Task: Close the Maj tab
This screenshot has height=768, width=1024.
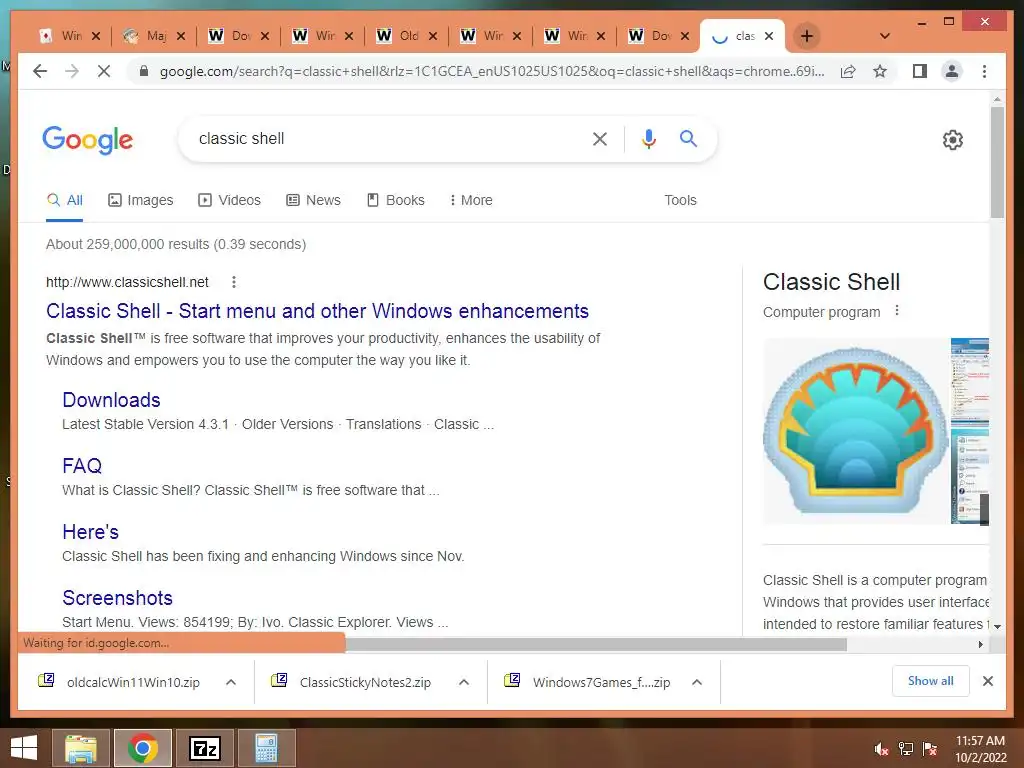Action: coord(181,36)
